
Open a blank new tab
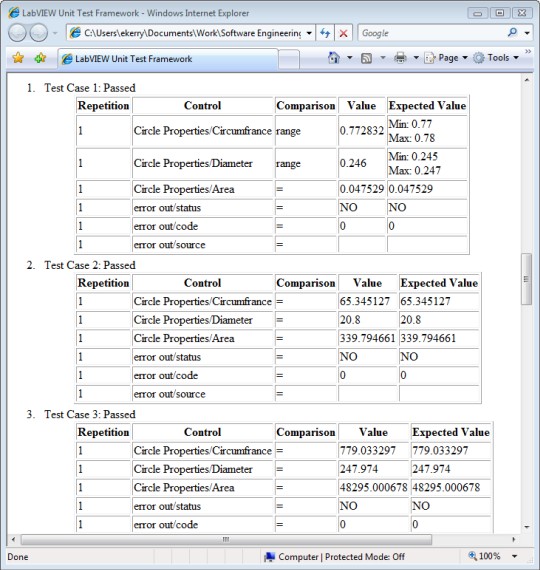(x=289, y=59)
